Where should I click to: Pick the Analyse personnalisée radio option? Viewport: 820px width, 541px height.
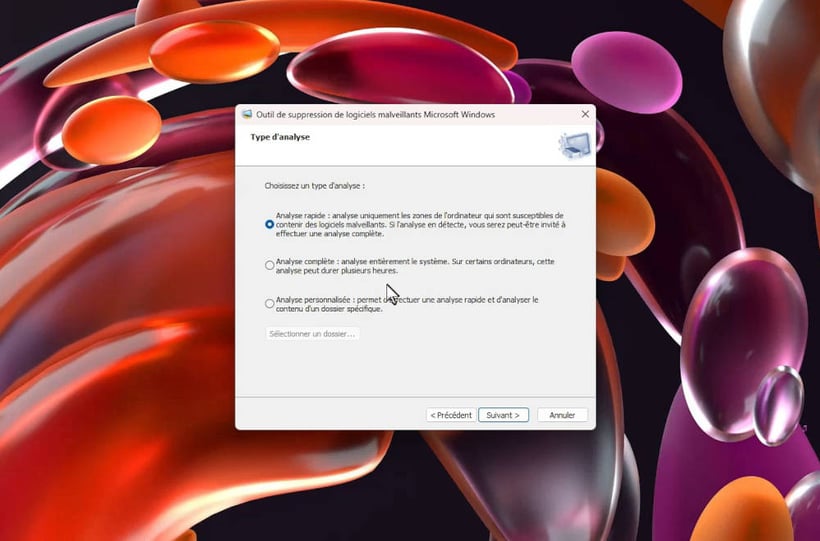[269, 304]
